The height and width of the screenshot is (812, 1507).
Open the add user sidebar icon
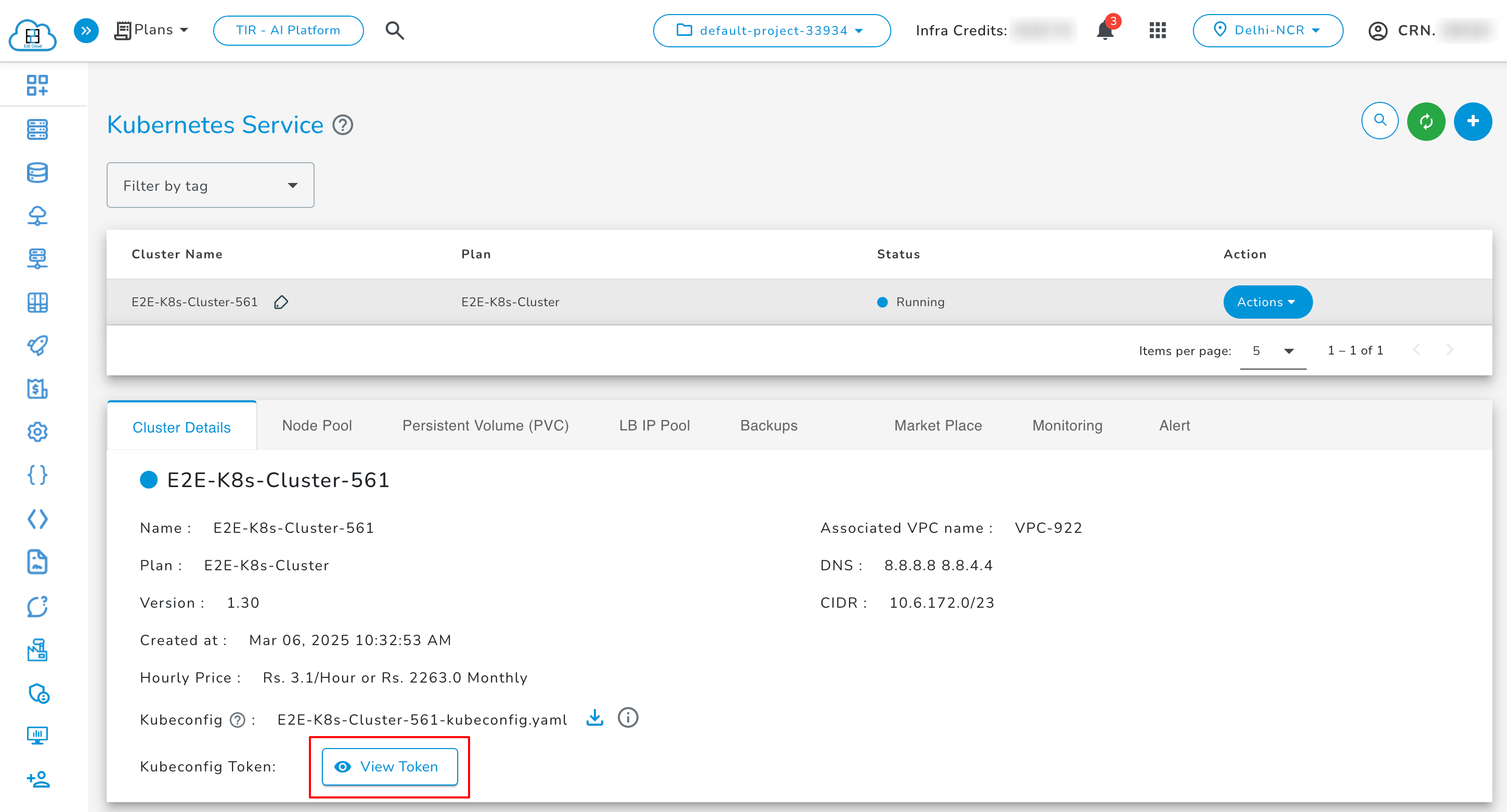(38, 779)
